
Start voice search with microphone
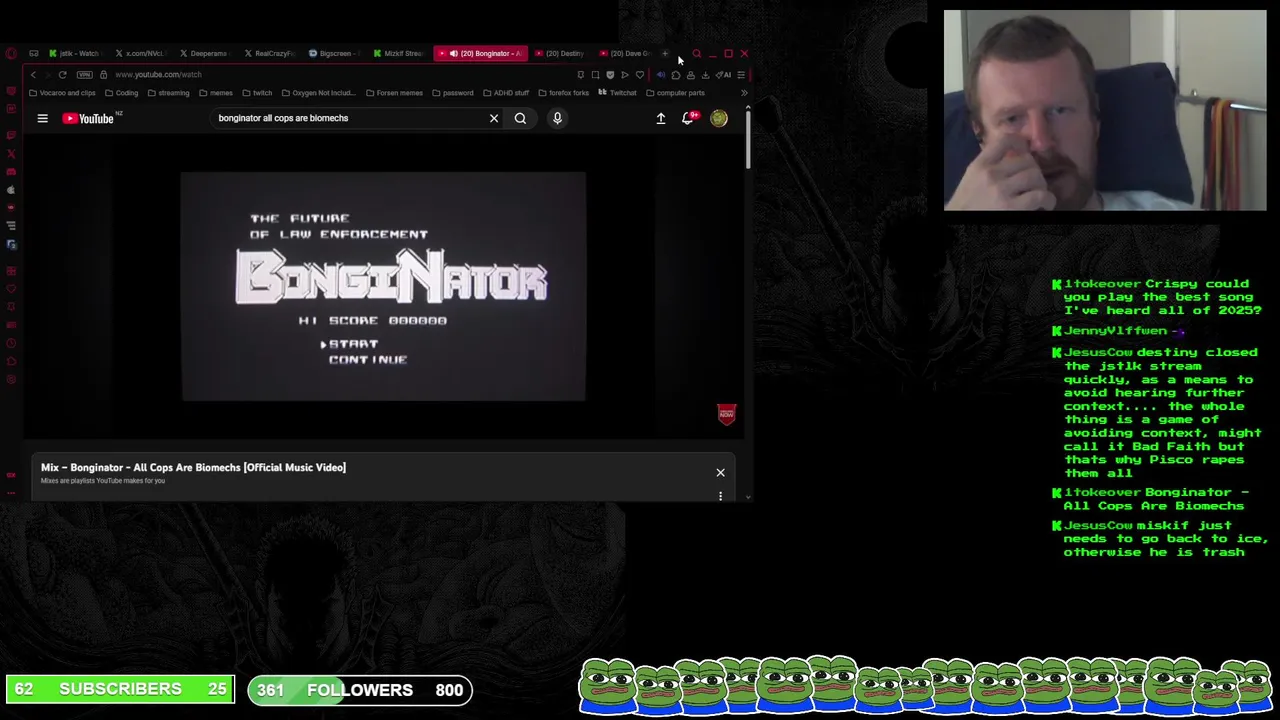[557, 118]
